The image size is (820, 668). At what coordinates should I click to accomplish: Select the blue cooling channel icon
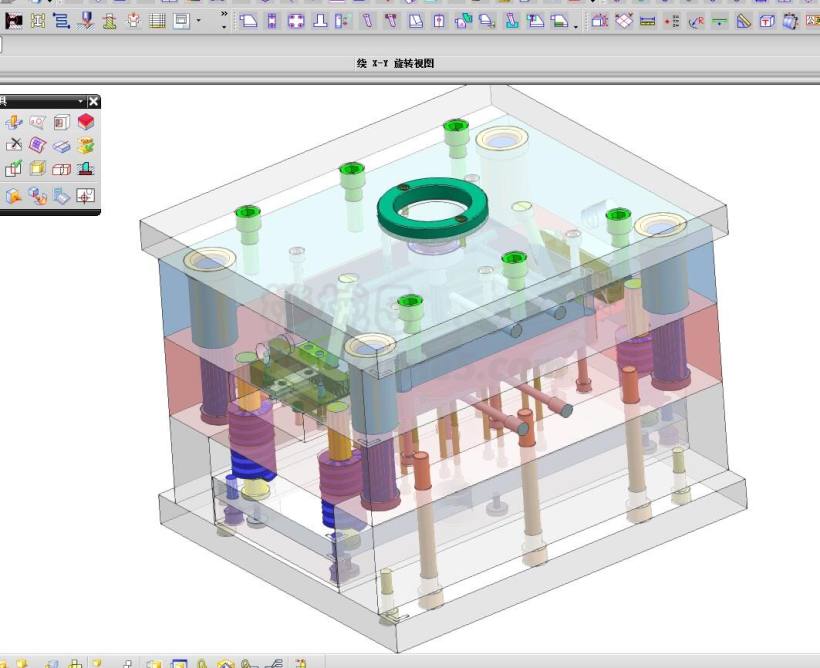coord(61,21)
